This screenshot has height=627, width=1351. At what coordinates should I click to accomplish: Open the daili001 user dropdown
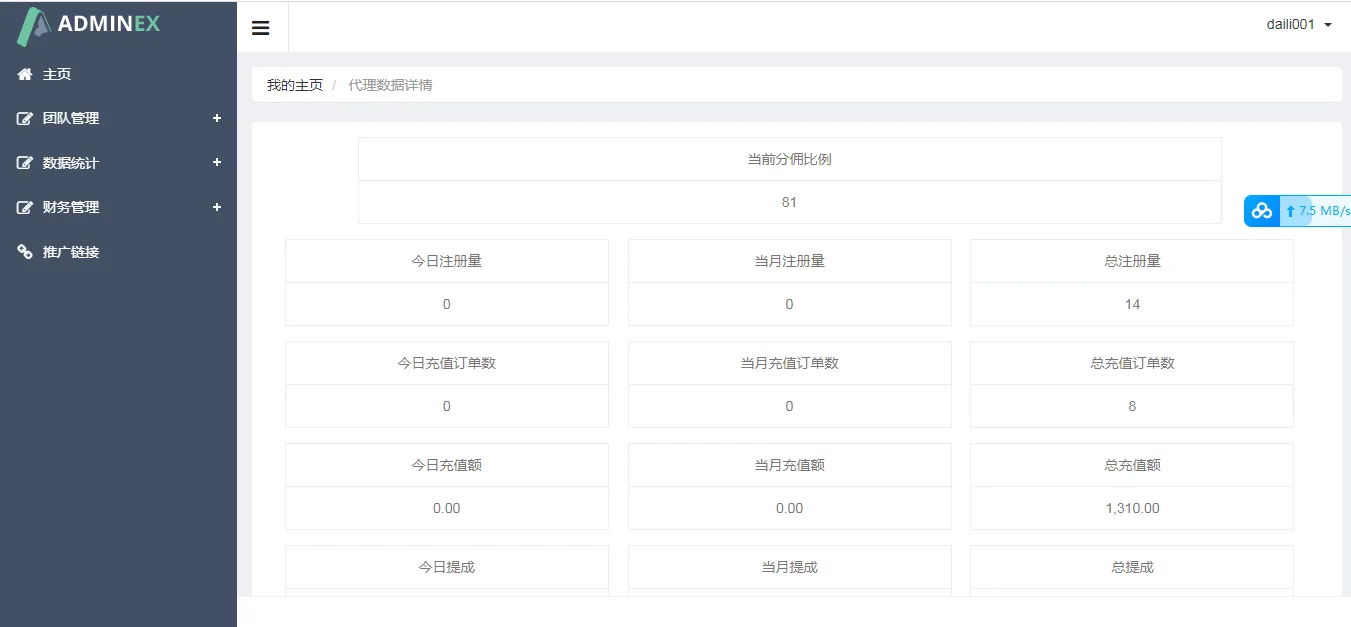pos(1299,25)
